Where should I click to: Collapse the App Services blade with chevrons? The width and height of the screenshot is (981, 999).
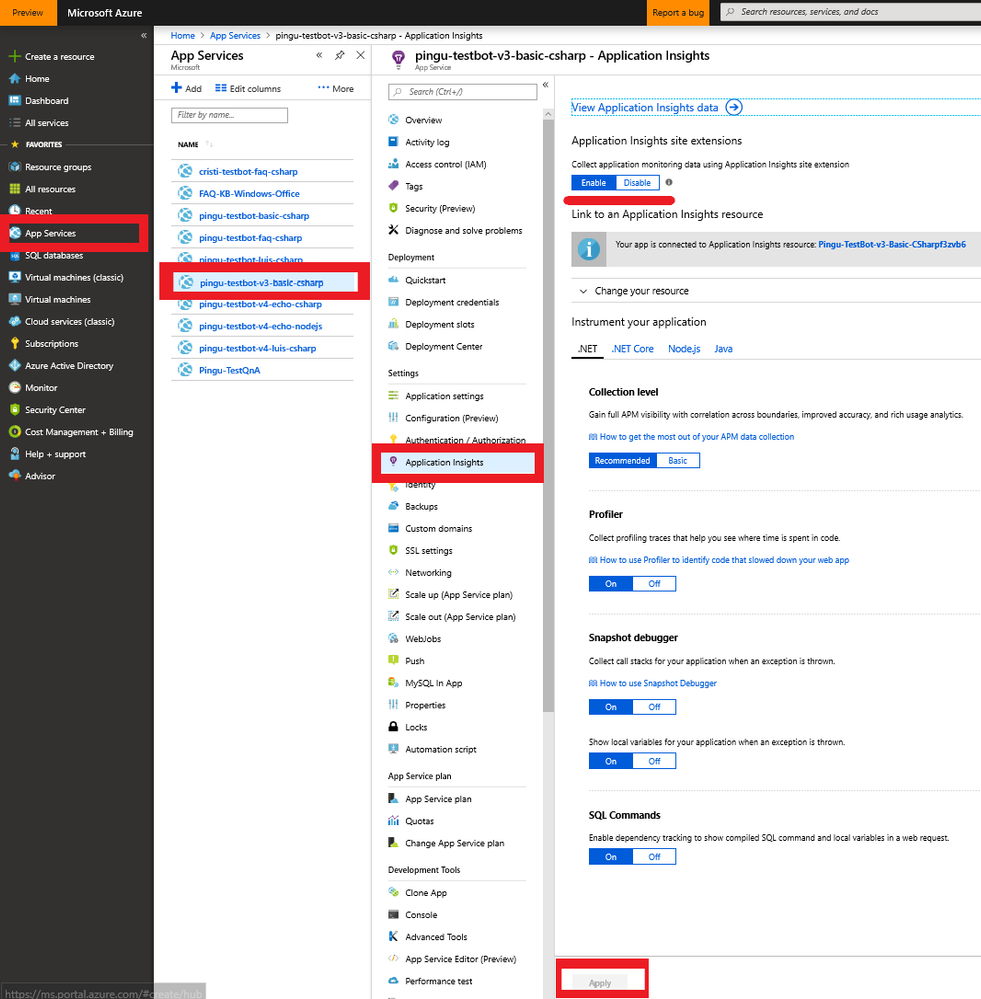click(319, 55)
